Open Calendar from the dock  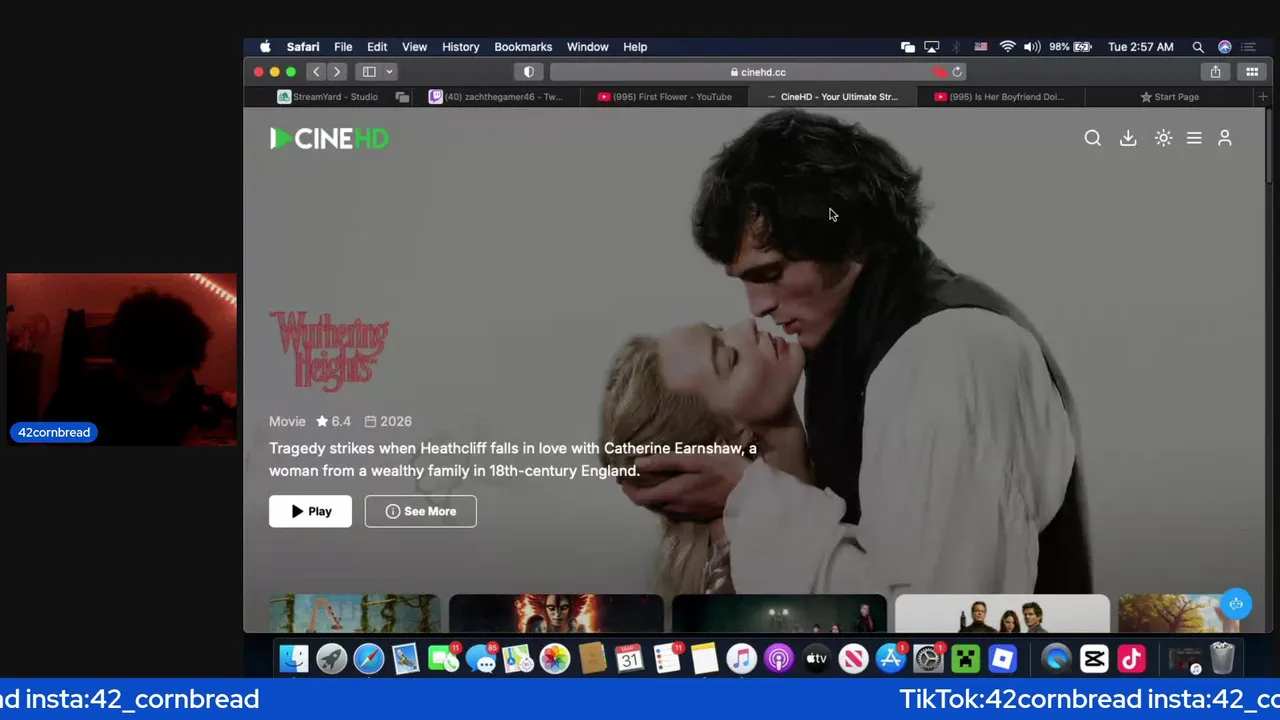tap(629, 658)
